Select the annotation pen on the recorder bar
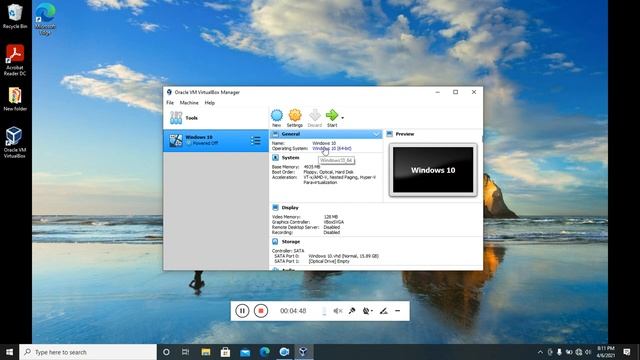This screenshot has width=640, height=360. pyautogui.click(x=383, y=311)
